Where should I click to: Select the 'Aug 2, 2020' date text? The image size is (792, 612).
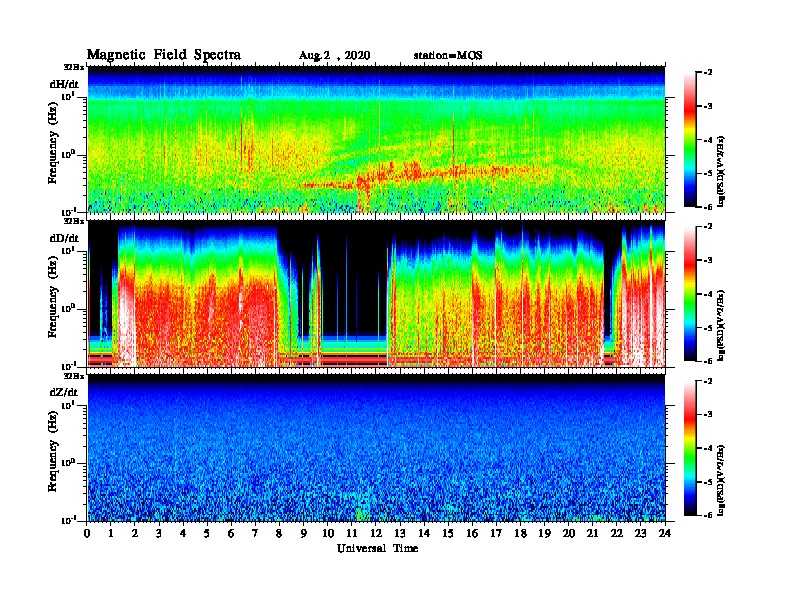tap(334, 56)
